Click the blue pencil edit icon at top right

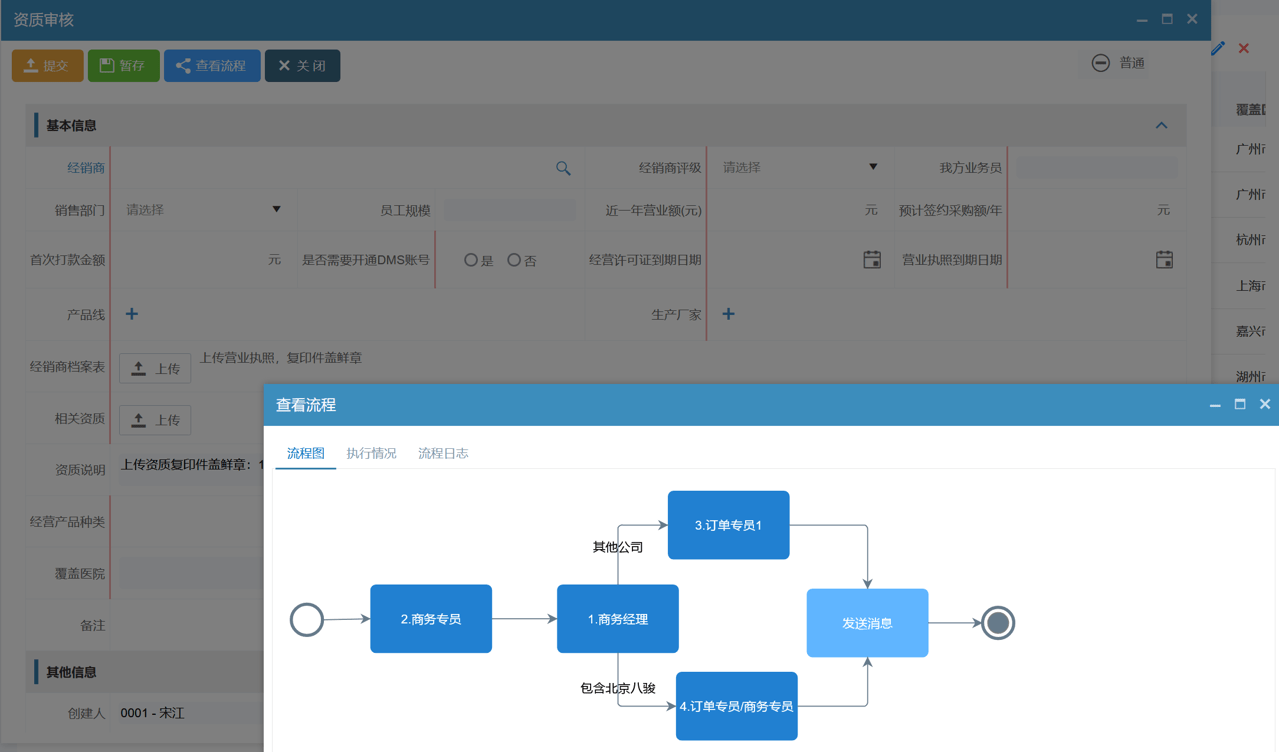(x=1218, y=47)
